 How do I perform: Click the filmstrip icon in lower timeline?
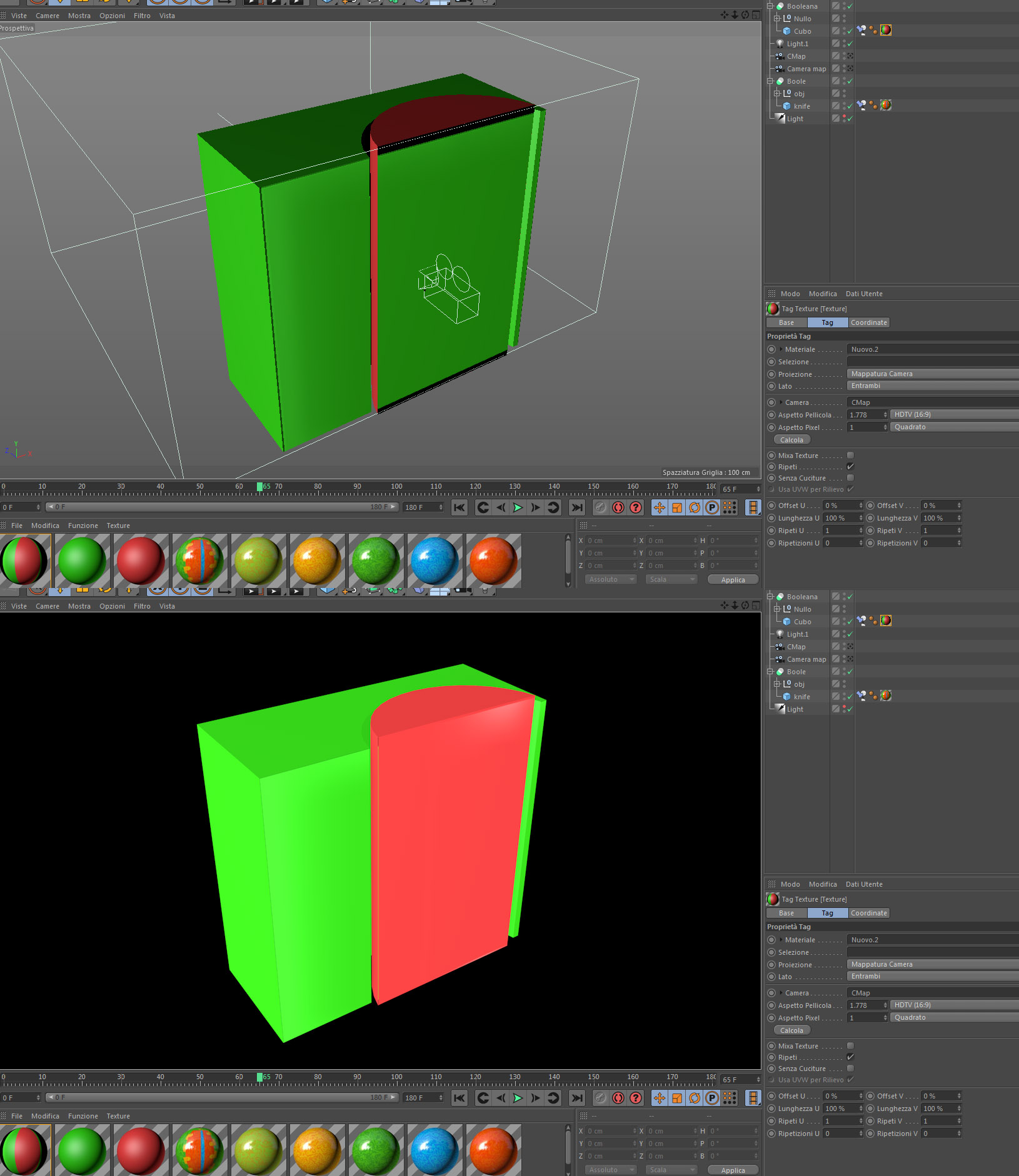[x=753, y=1098]
